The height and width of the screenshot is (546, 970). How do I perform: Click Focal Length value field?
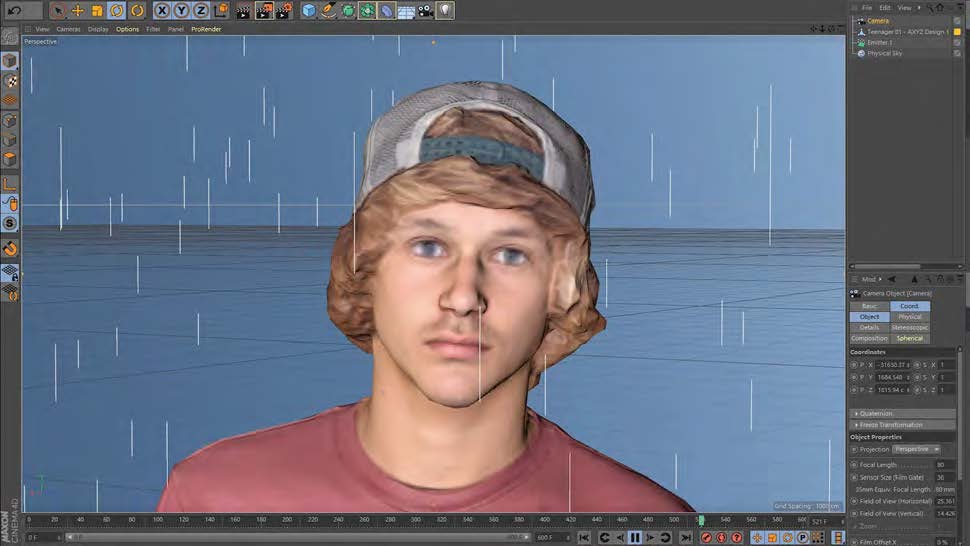(x=945, y=464)
